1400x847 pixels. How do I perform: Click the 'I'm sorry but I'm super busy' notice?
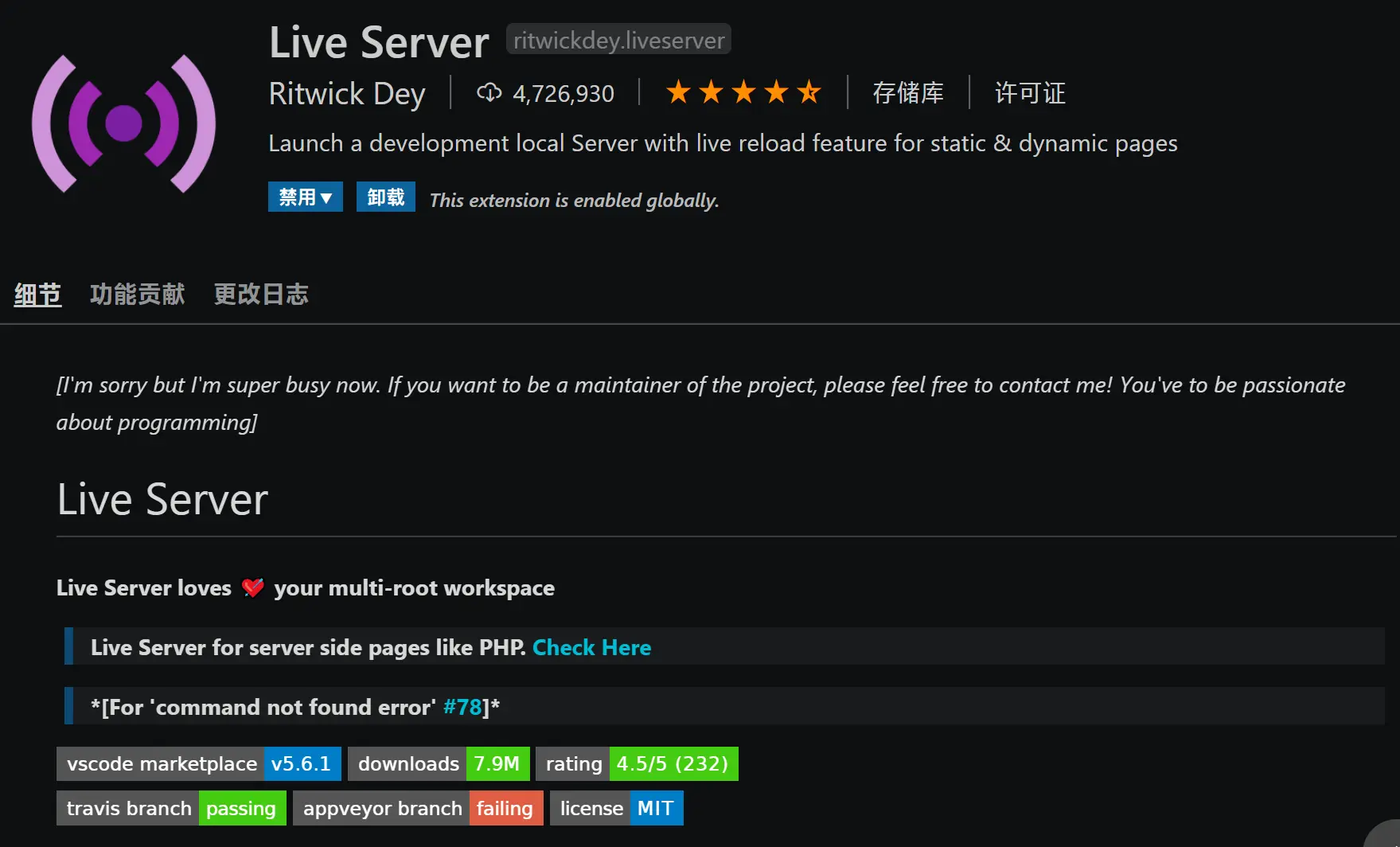700,404
